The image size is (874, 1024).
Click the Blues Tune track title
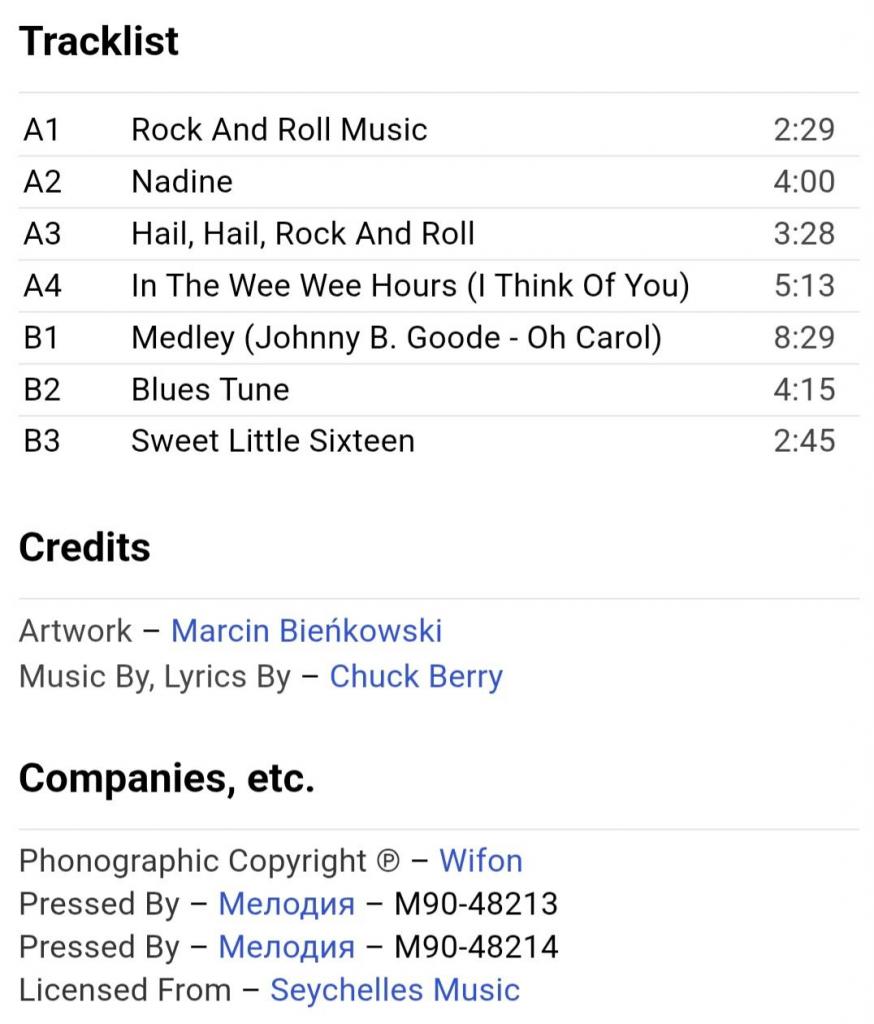coord(210,390)
